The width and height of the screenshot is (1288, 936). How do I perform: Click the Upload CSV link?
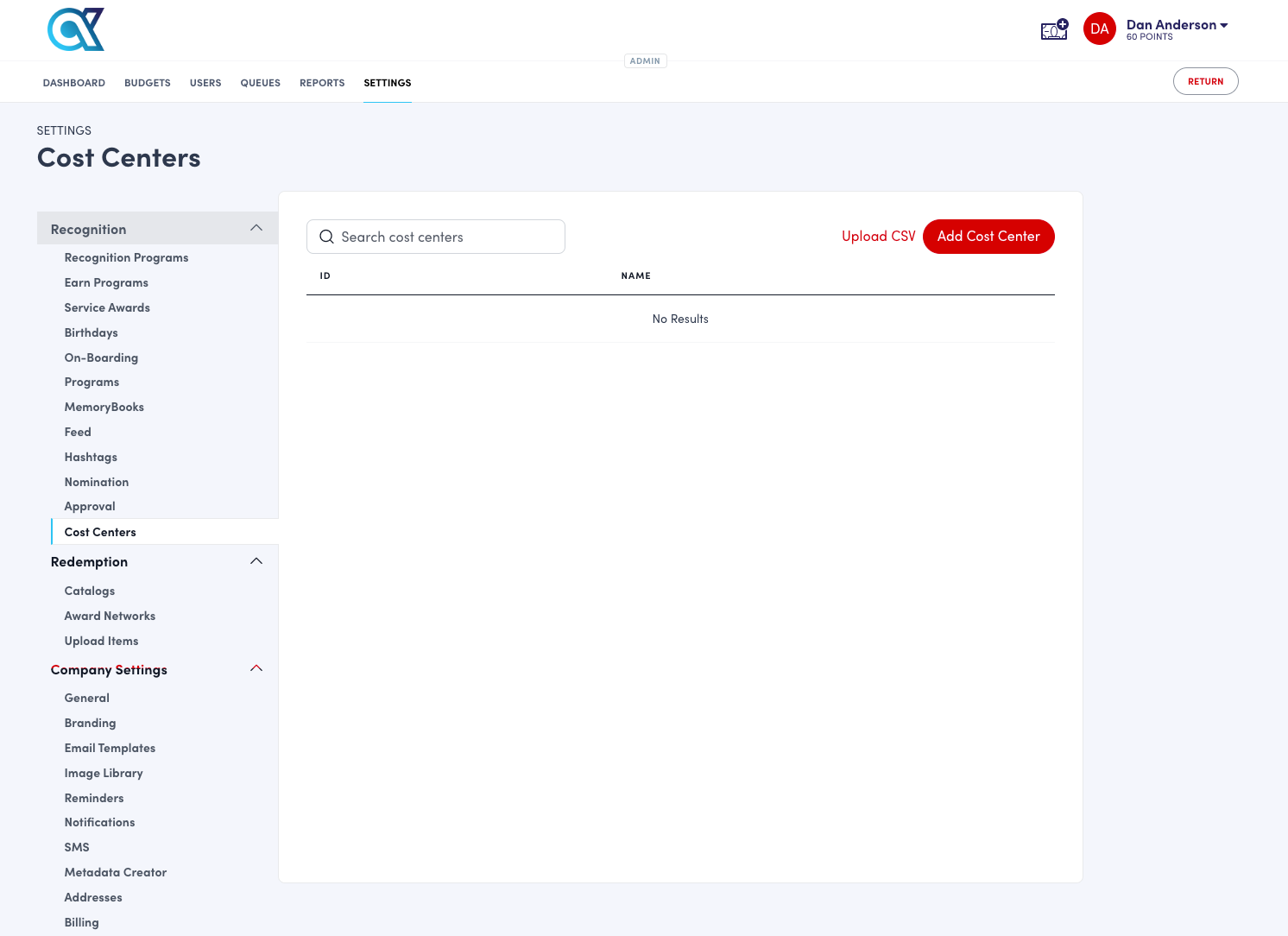[878, 236]
